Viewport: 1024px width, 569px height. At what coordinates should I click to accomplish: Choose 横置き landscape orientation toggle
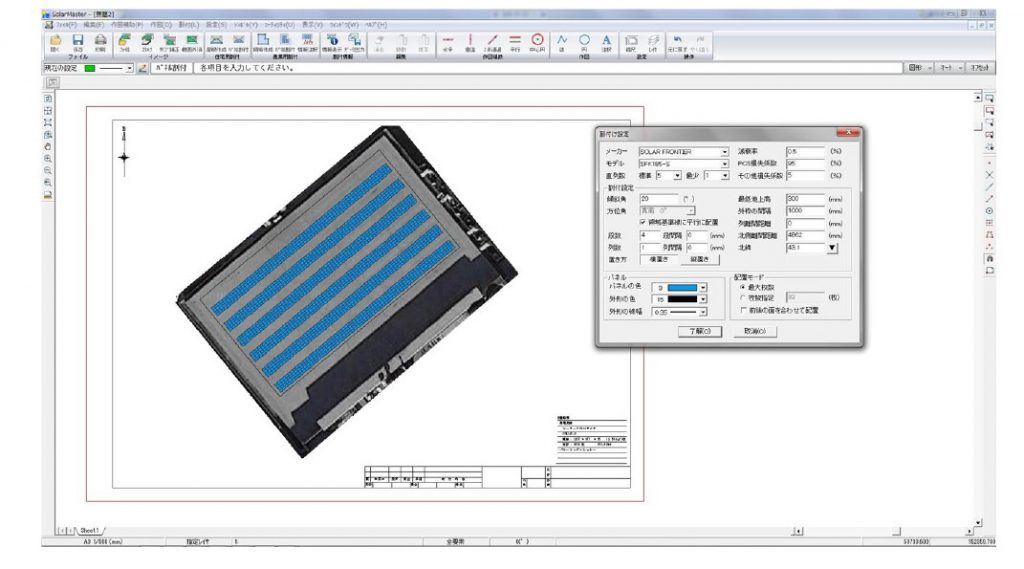[x=658, y=259]
